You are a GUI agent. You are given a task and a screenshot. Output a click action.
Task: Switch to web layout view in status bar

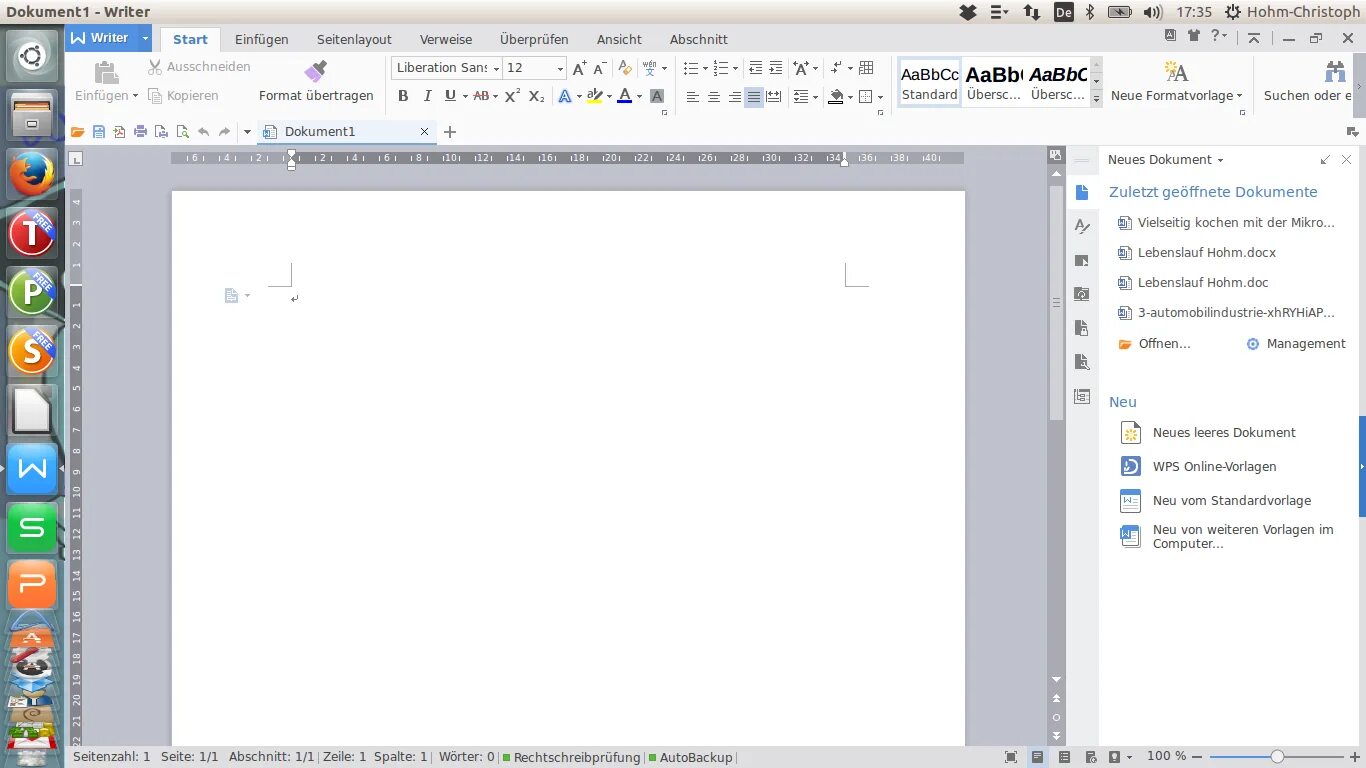[1090, 757]
